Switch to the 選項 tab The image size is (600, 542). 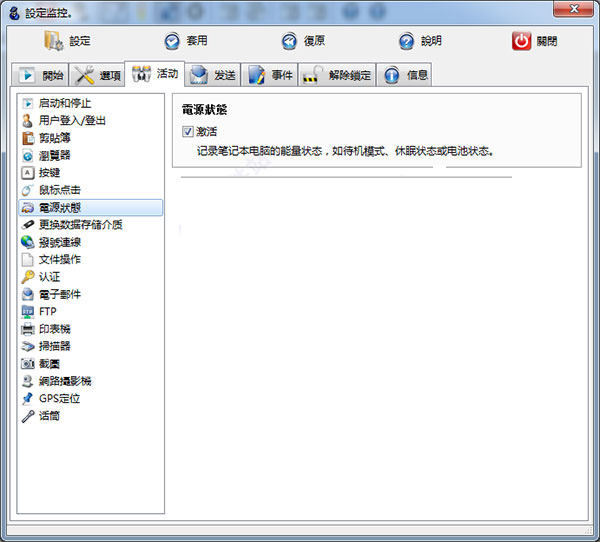tap(97, 75)
